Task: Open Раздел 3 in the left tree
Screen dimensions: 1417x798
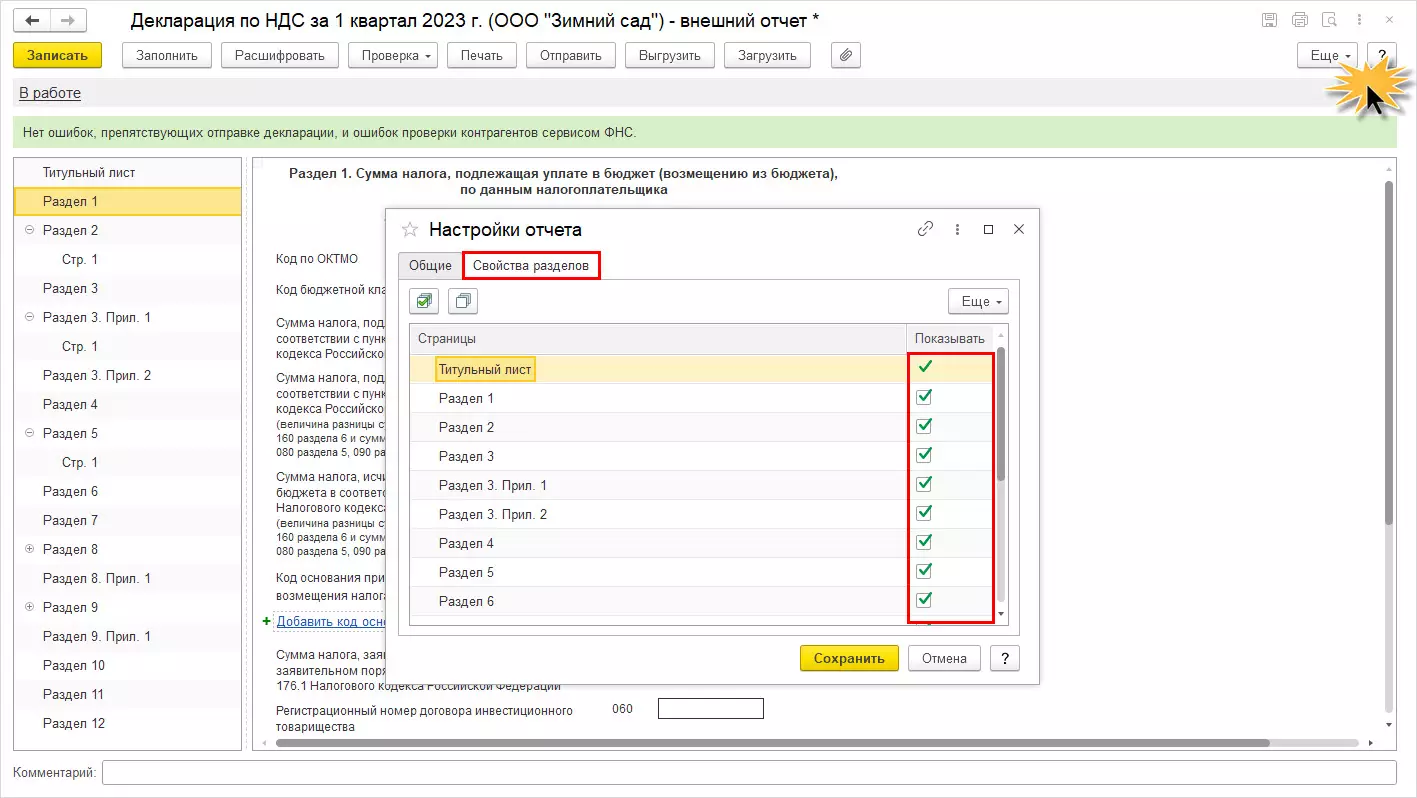Action: pos(127,288)
